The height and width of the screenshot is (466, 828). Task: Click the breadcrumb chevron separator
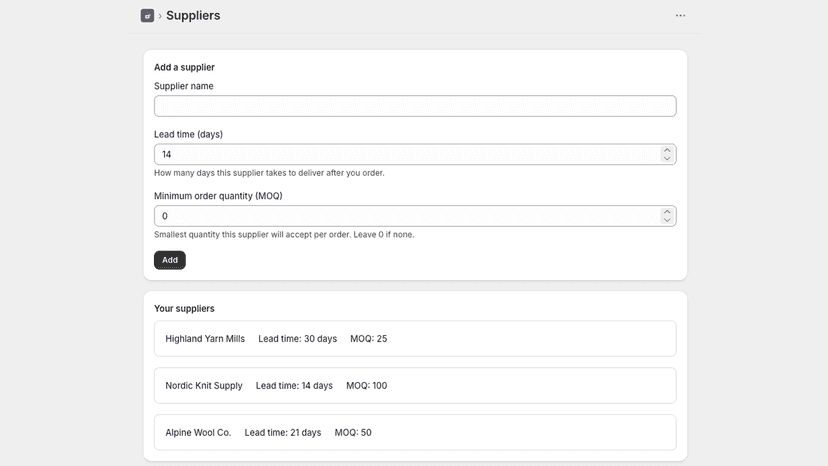[x=160, y=16]
